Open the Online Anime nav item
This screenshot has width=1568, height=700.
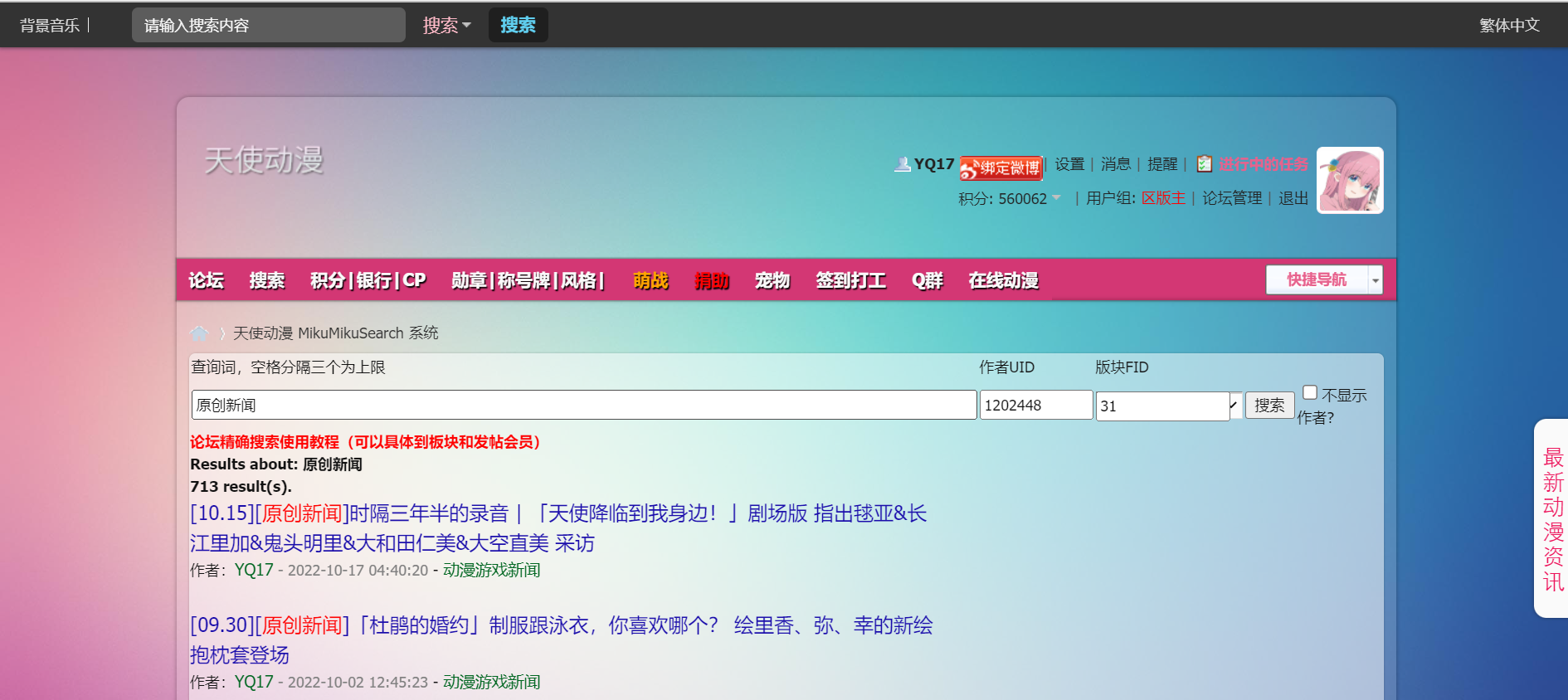[x=1003, y=280]
